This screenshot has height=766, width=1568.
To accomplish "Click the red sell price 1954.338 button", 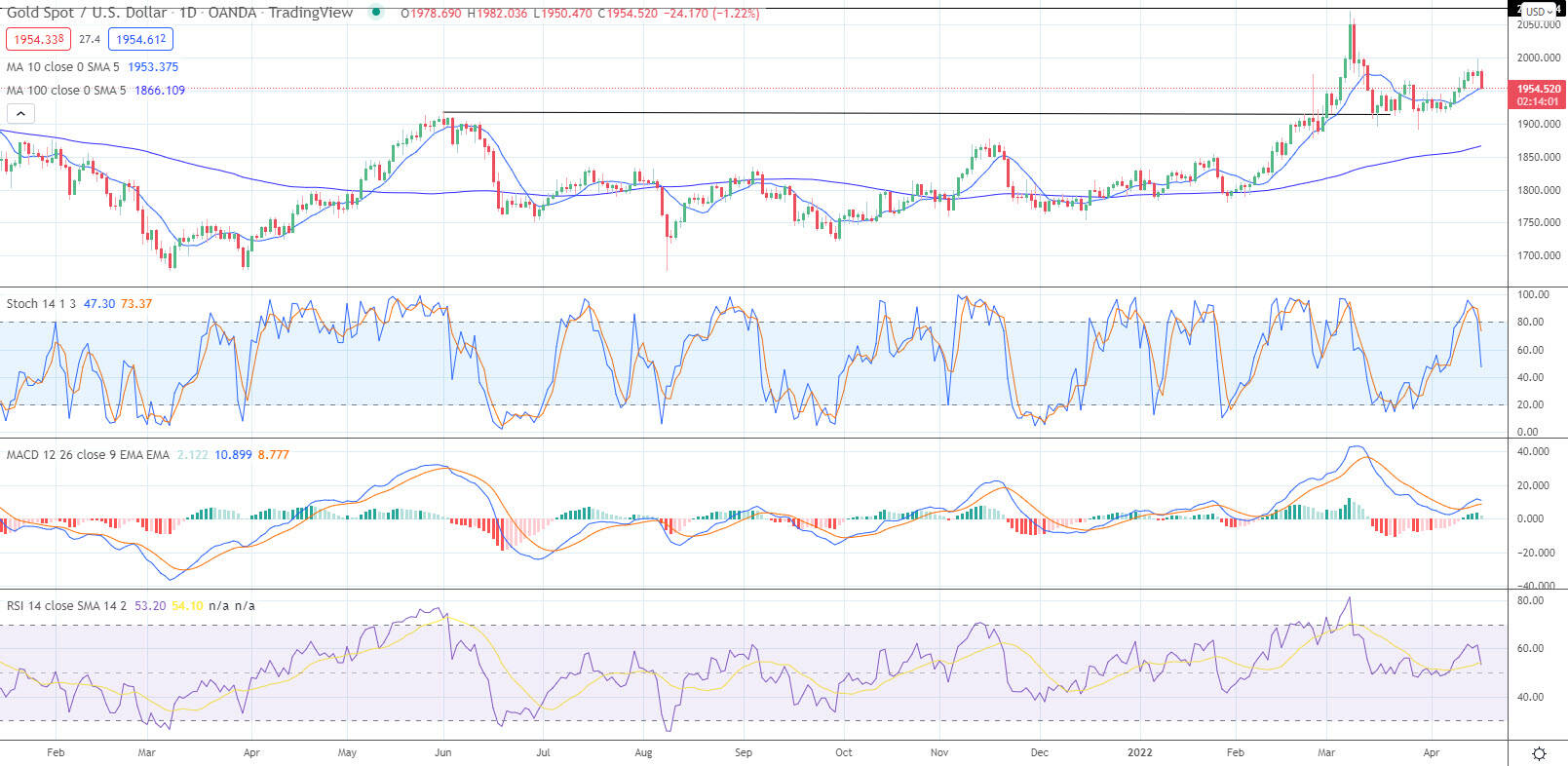I will pos(39,39).
